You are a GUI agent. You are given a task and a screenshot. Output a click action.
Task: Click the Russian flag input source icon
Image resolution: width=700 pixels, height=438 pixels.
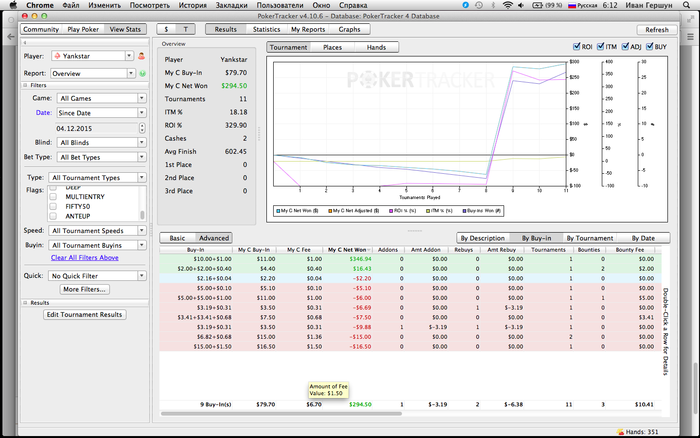[571, 6]
